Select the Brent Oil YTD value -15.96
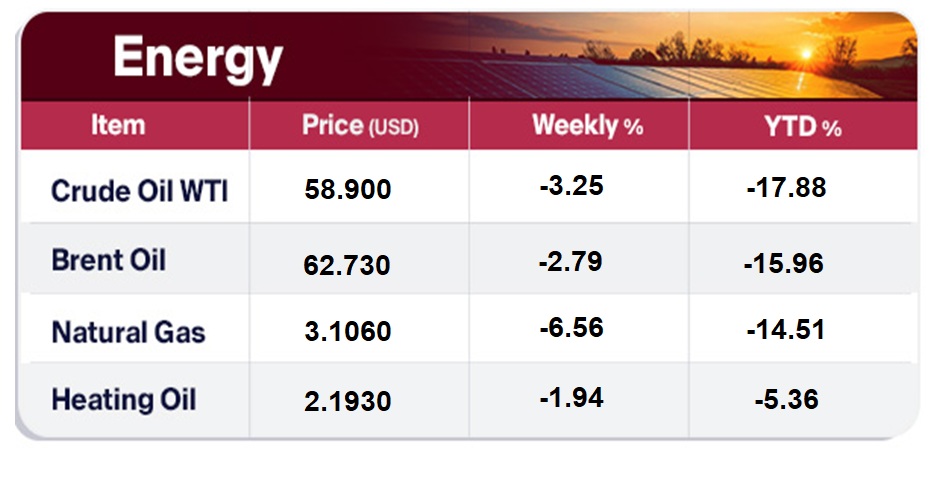The image size is (937, 481). click(784, 264)
